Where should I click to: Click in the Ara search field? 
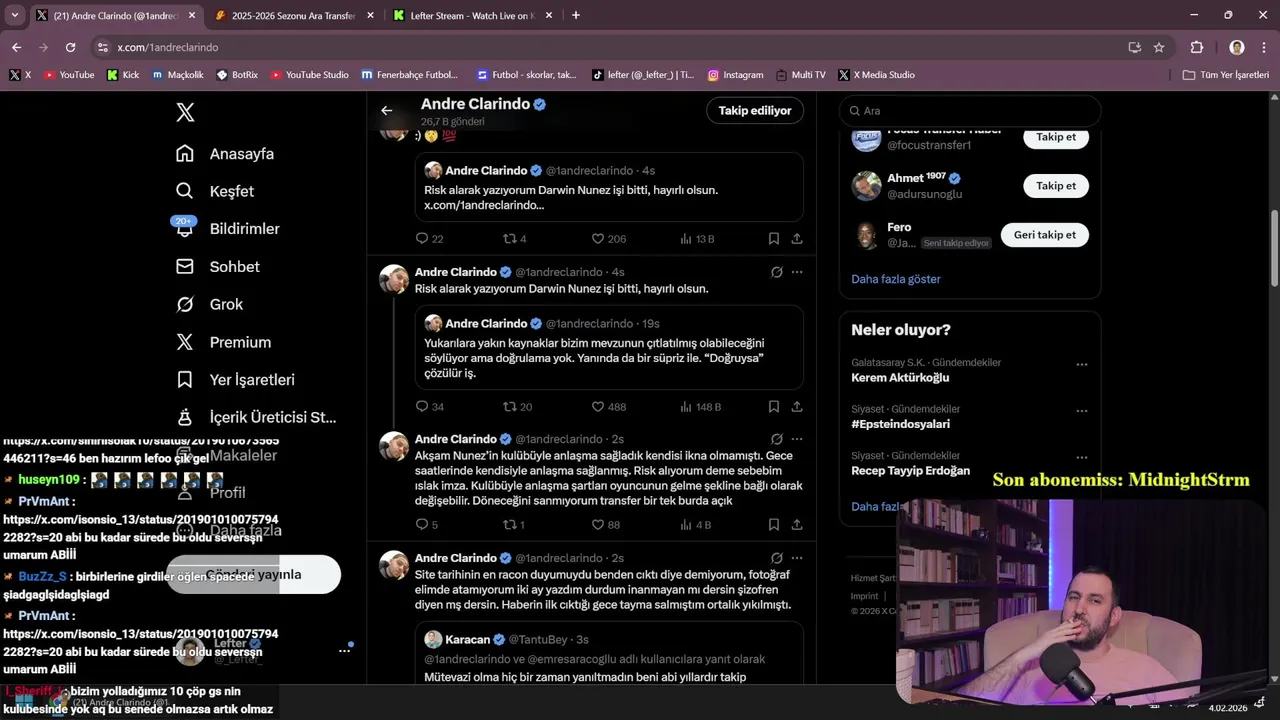click(x=970, y=111)
